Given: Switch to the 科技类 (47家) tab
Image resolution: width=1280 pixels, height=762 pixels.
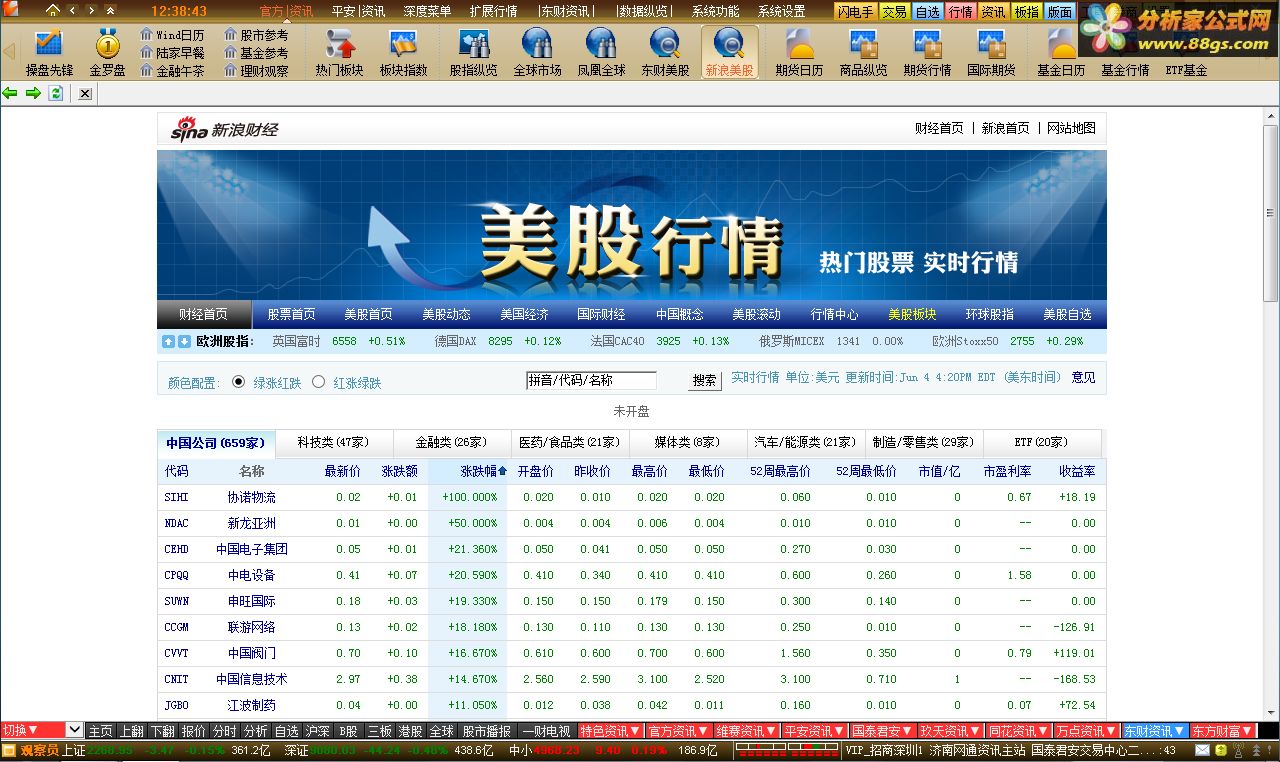Looking at the screenshot, I should click(334, 442).
